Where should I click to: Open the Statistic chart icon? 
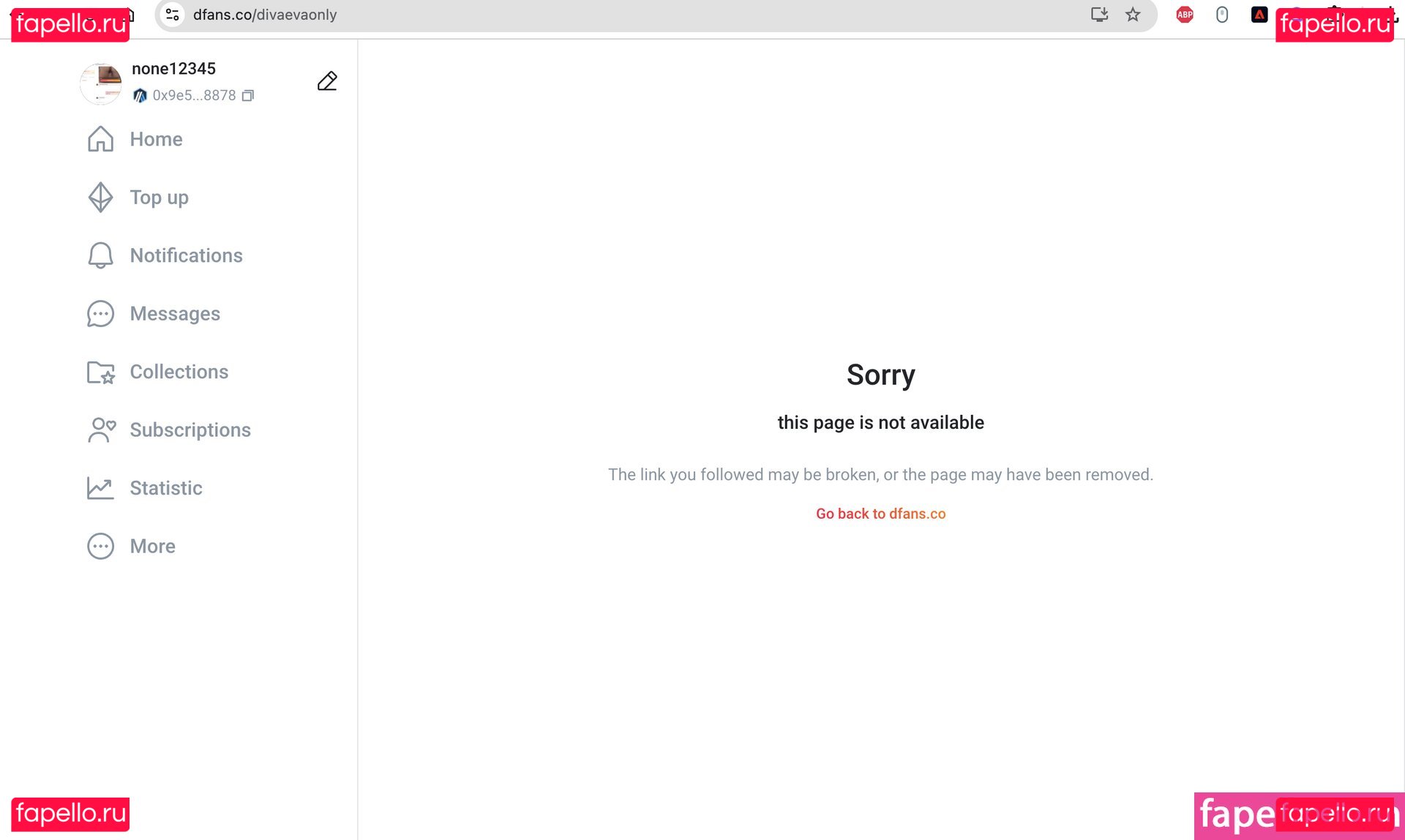click(x=100, y=488)
